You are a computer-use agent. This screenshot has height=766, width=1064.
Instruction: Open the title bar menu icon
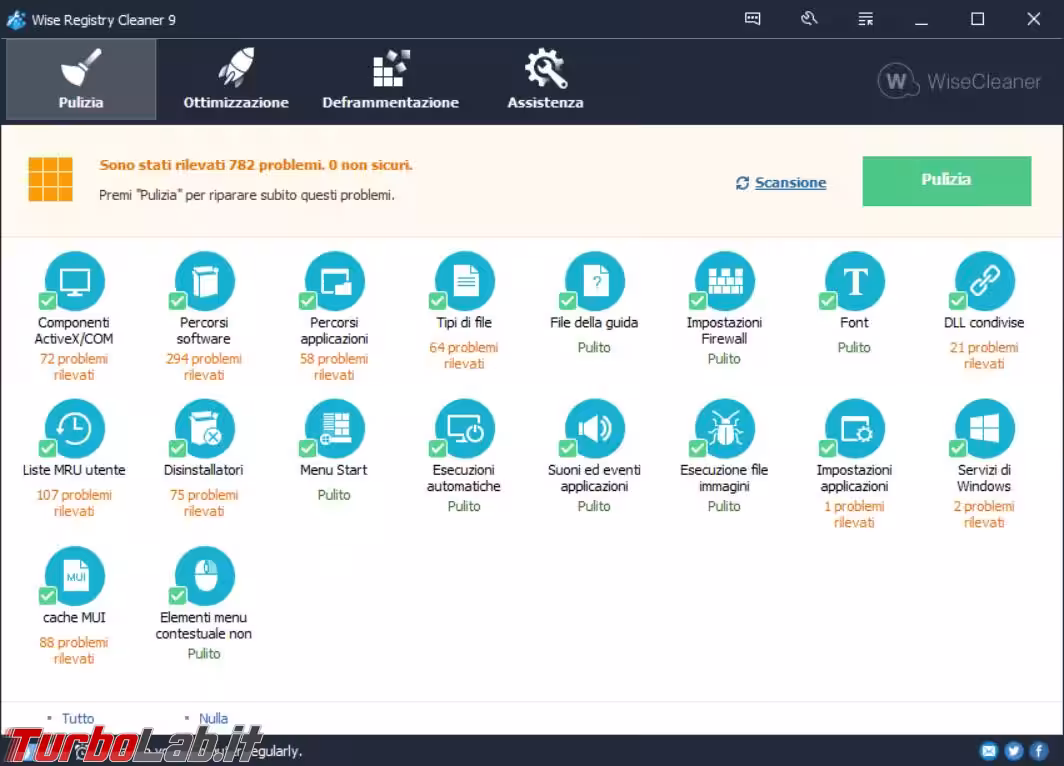[x=865, y=19]
